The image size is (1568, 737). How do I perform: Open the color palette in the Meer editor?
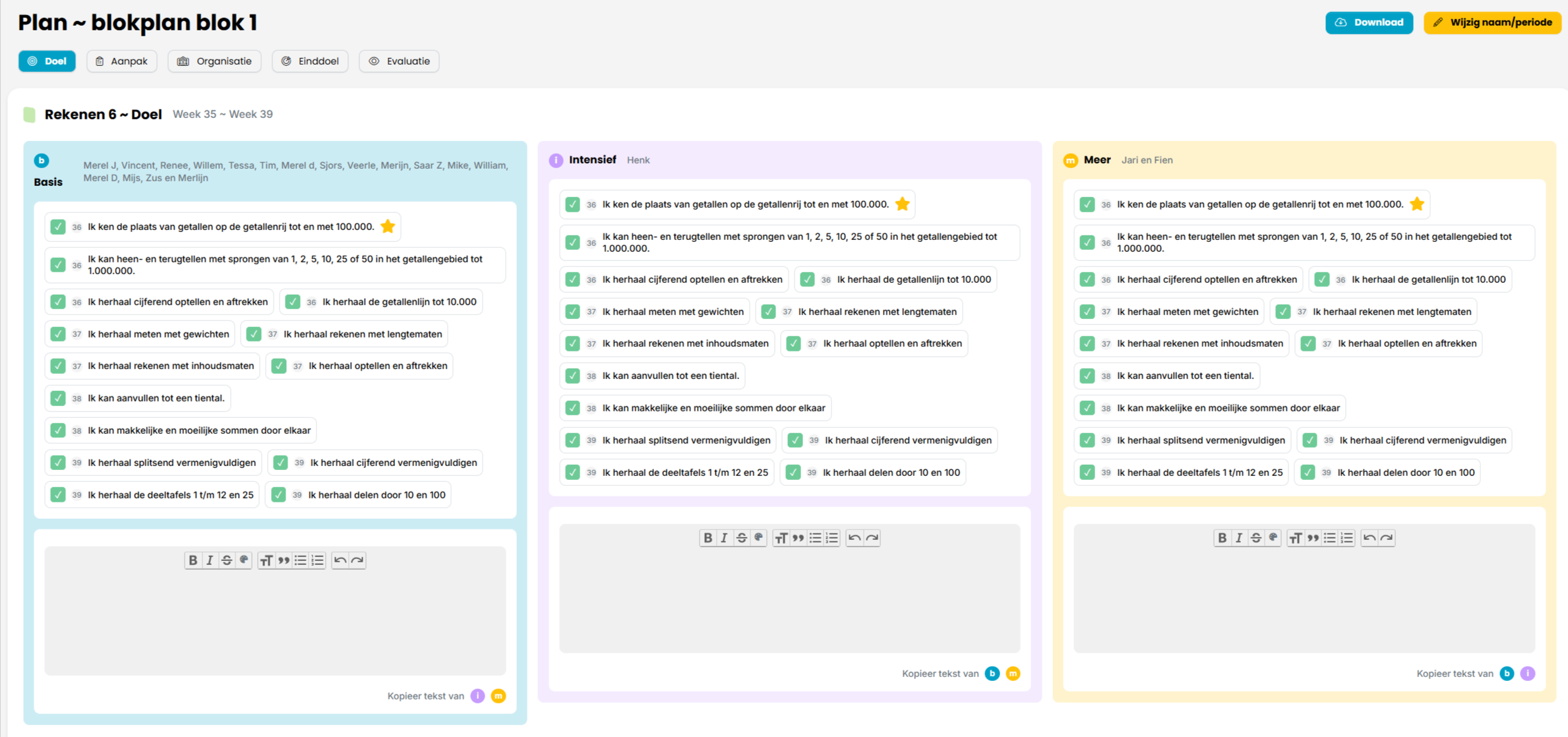1273,538
